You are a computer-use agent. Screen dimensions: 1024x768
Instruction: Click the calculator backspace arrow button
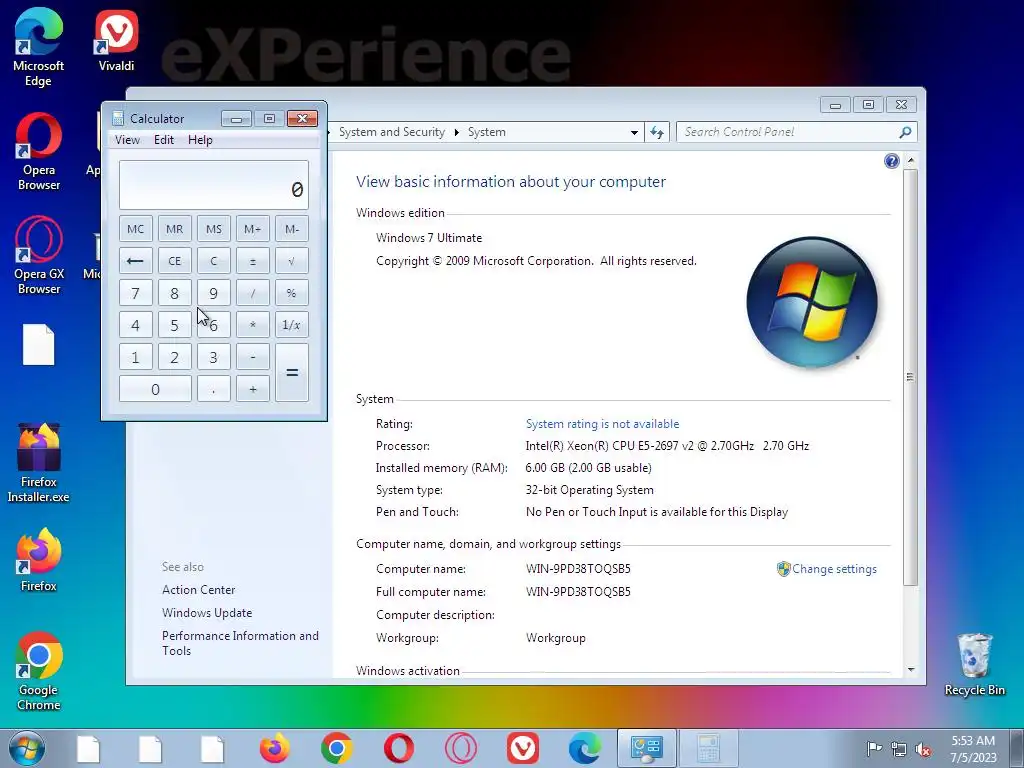[135, 261]
